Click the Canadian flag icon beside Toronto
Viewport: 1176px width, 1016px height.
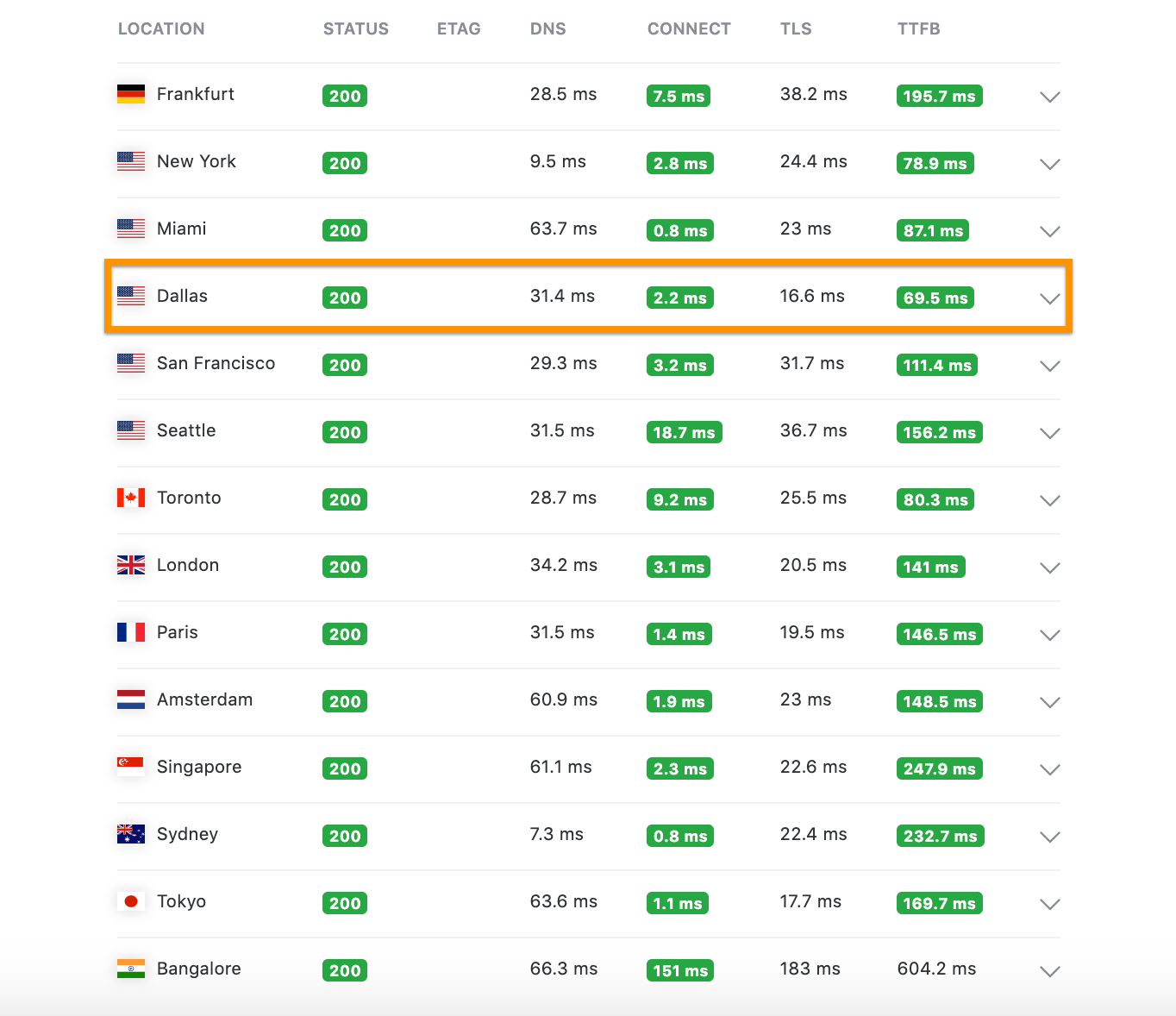point(131,498)
